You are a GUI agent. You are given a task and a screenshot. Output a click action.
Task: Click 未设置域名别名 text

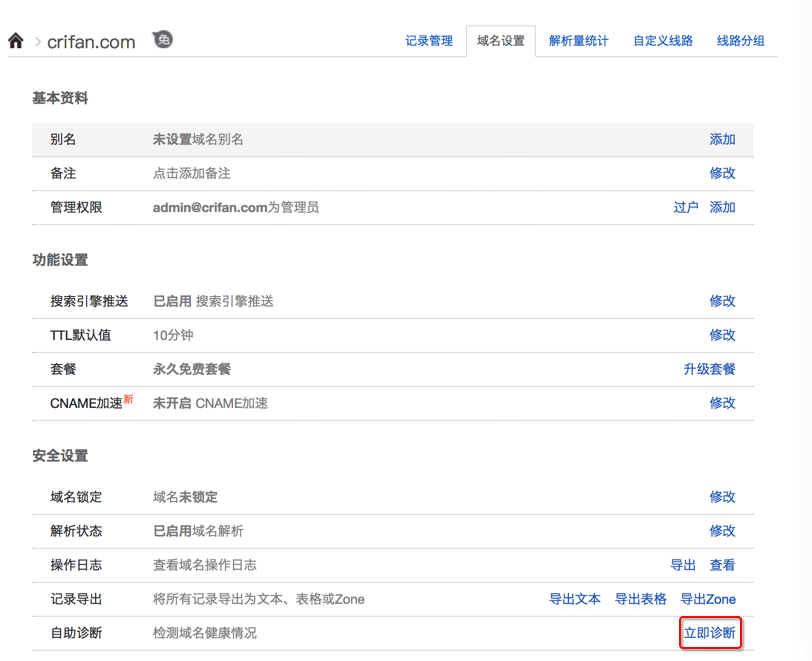coord(198,139)
